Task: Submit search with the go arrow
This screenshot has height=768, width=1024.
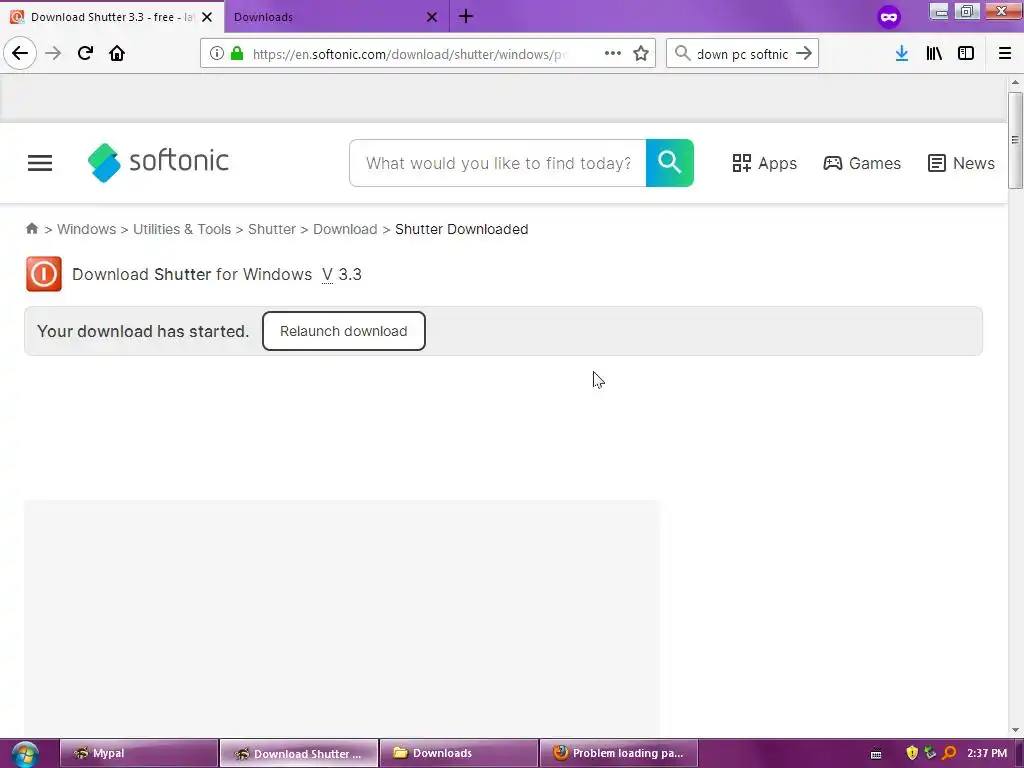Action: (804, 54)
